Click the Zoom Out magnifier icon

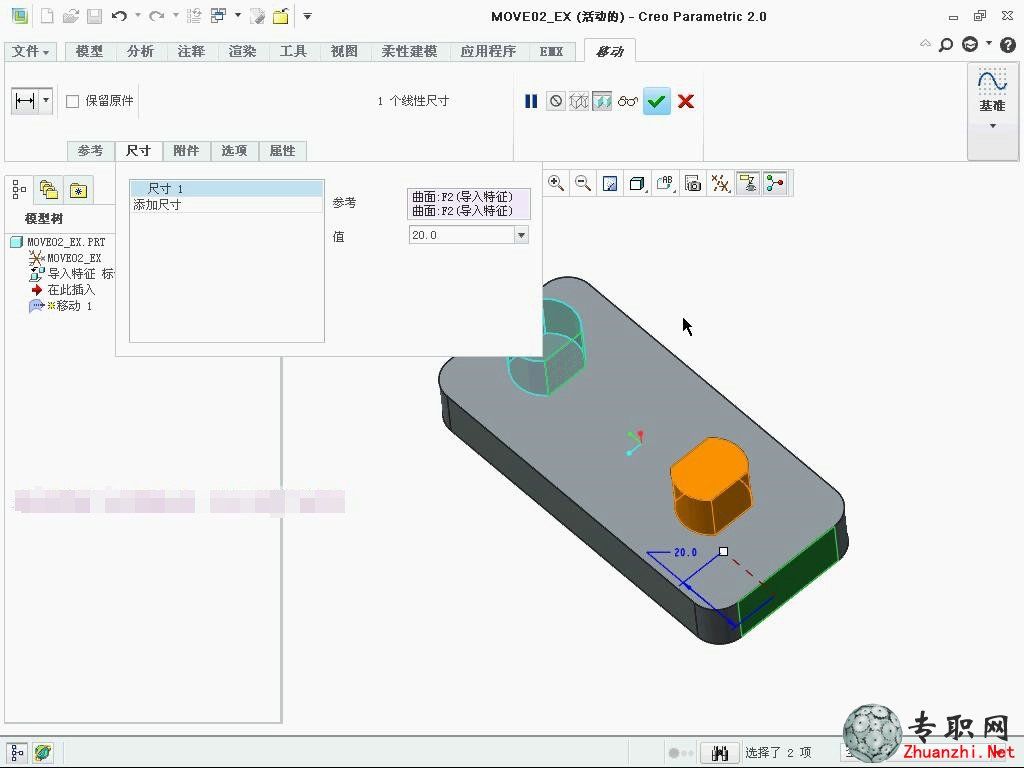coord(583,184)
